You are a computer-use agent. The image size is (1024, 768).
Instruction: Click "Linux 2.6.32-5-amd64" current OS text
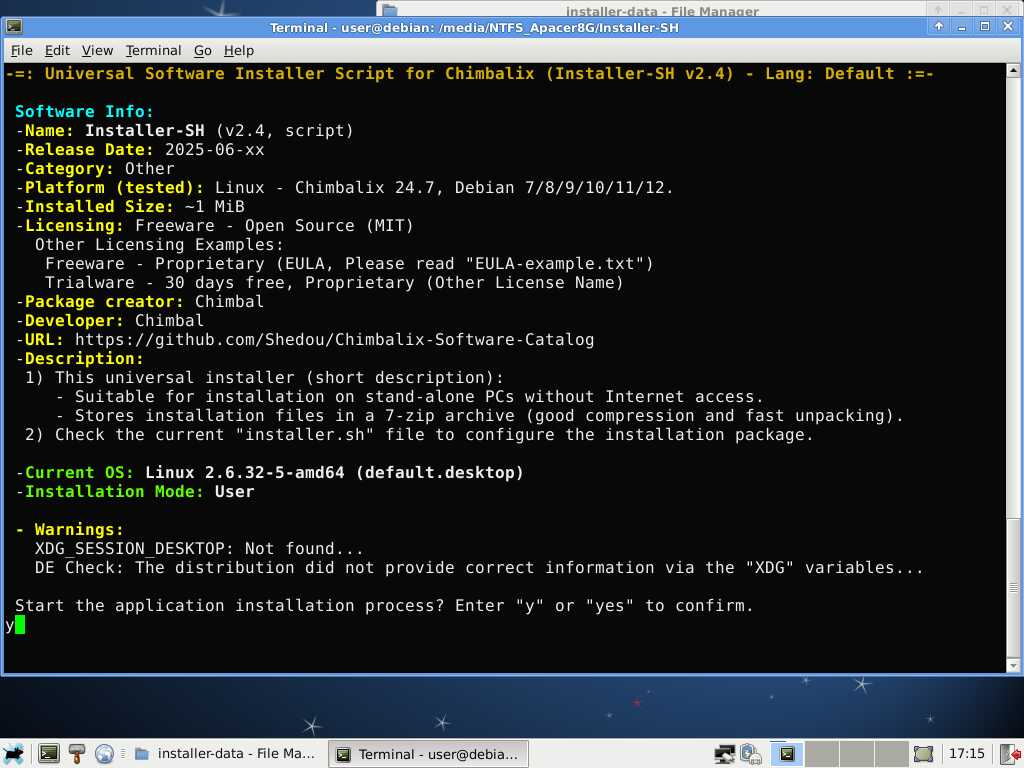(x=244, y=472)
